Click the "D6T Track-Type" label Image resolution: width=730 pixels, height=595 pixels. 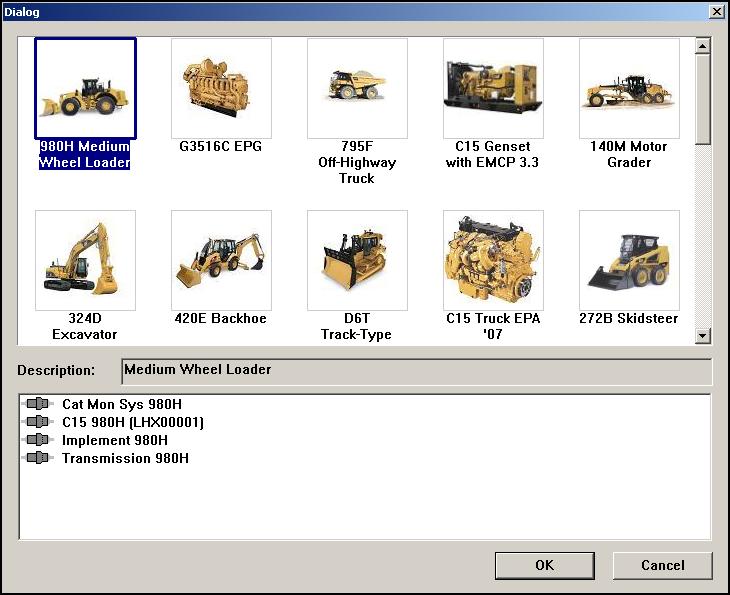point(357,326)
